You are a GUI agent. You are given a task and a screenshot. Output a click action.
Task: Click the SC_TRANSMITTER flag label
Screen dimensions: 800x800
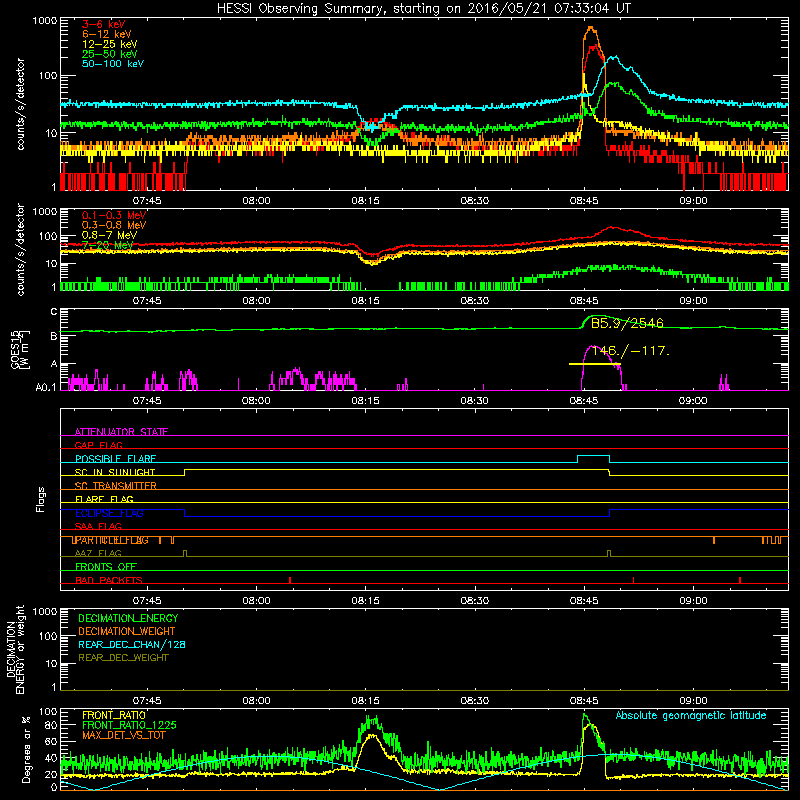point(116,486)
